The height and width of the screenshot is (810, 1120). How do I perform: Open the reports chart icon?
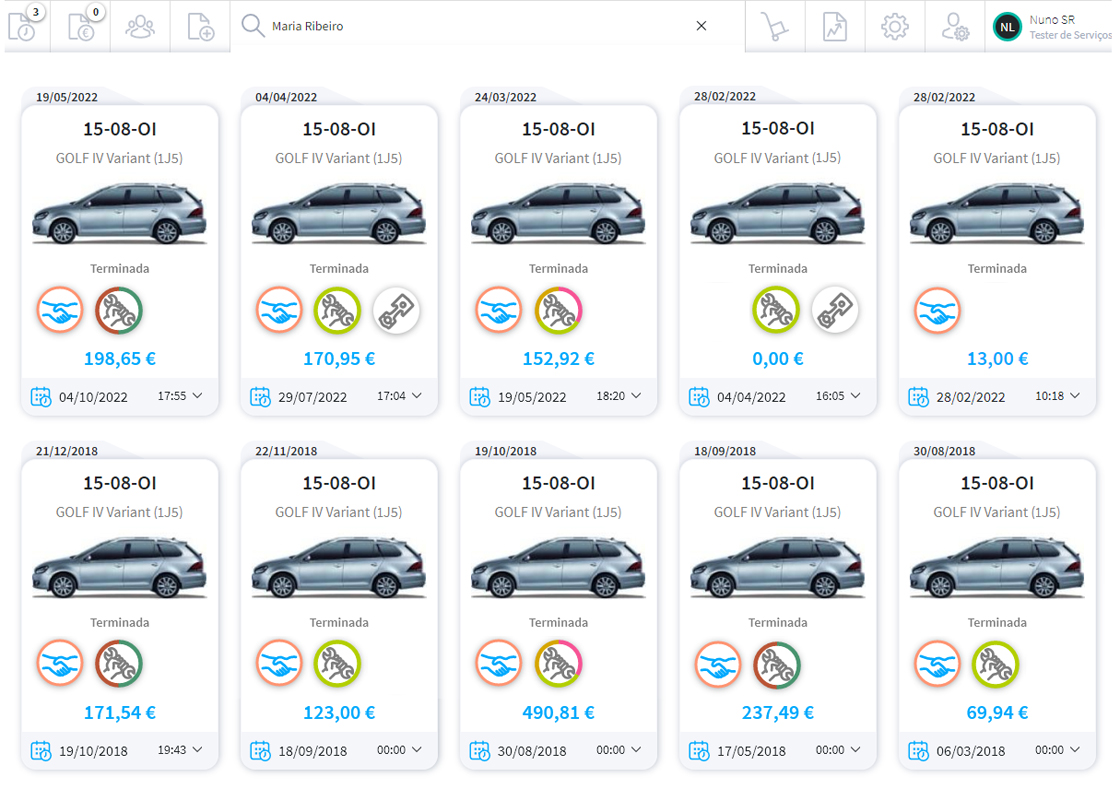835,26
